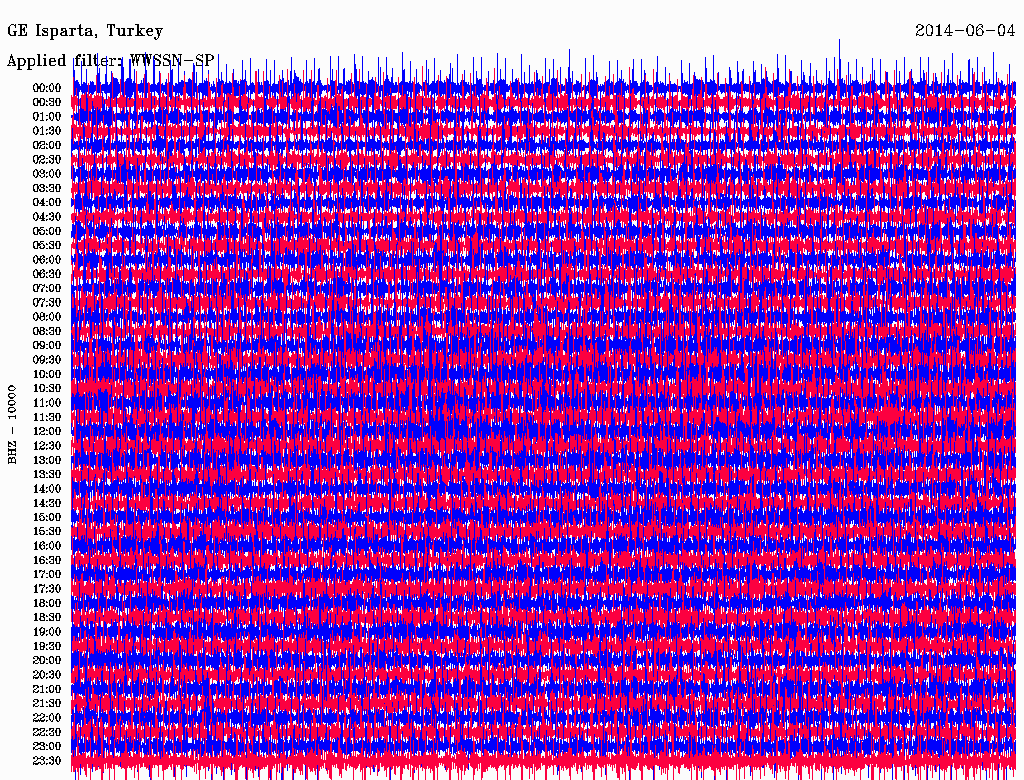Viewport: 1024px width, 780px height.
Task: Select the 07:30 time row label
Action: (47, 302)
